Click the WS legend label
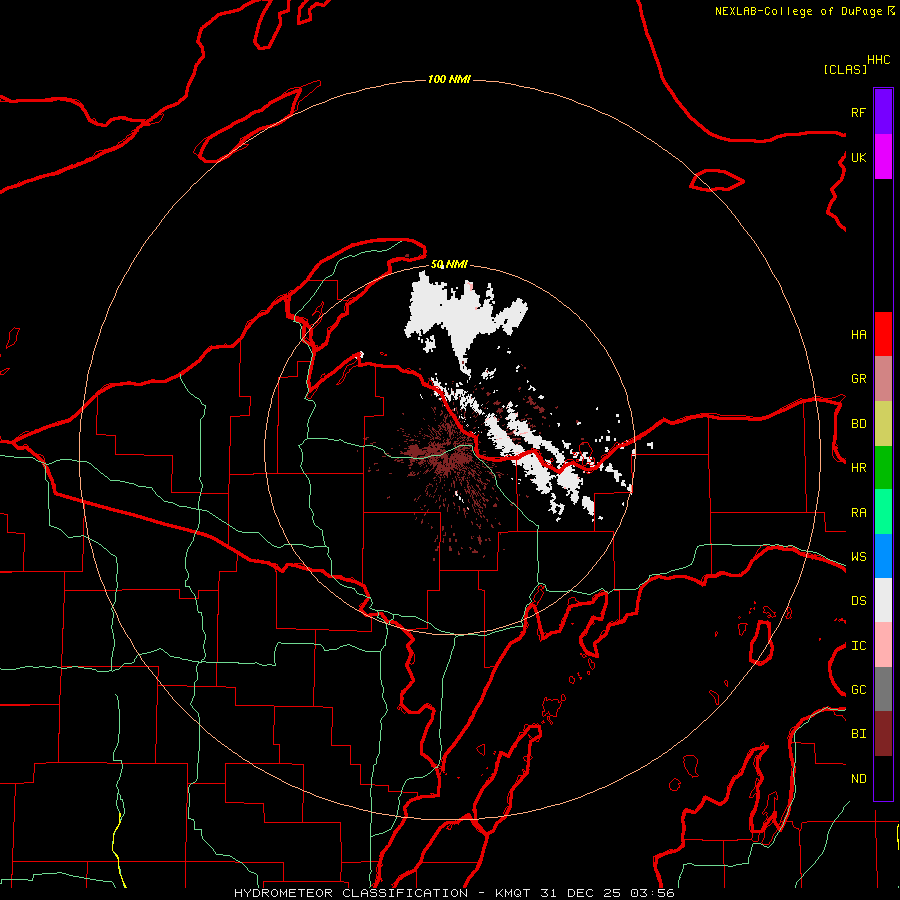Viewport: 900px width, 900px height. click(x=858, y=557)
